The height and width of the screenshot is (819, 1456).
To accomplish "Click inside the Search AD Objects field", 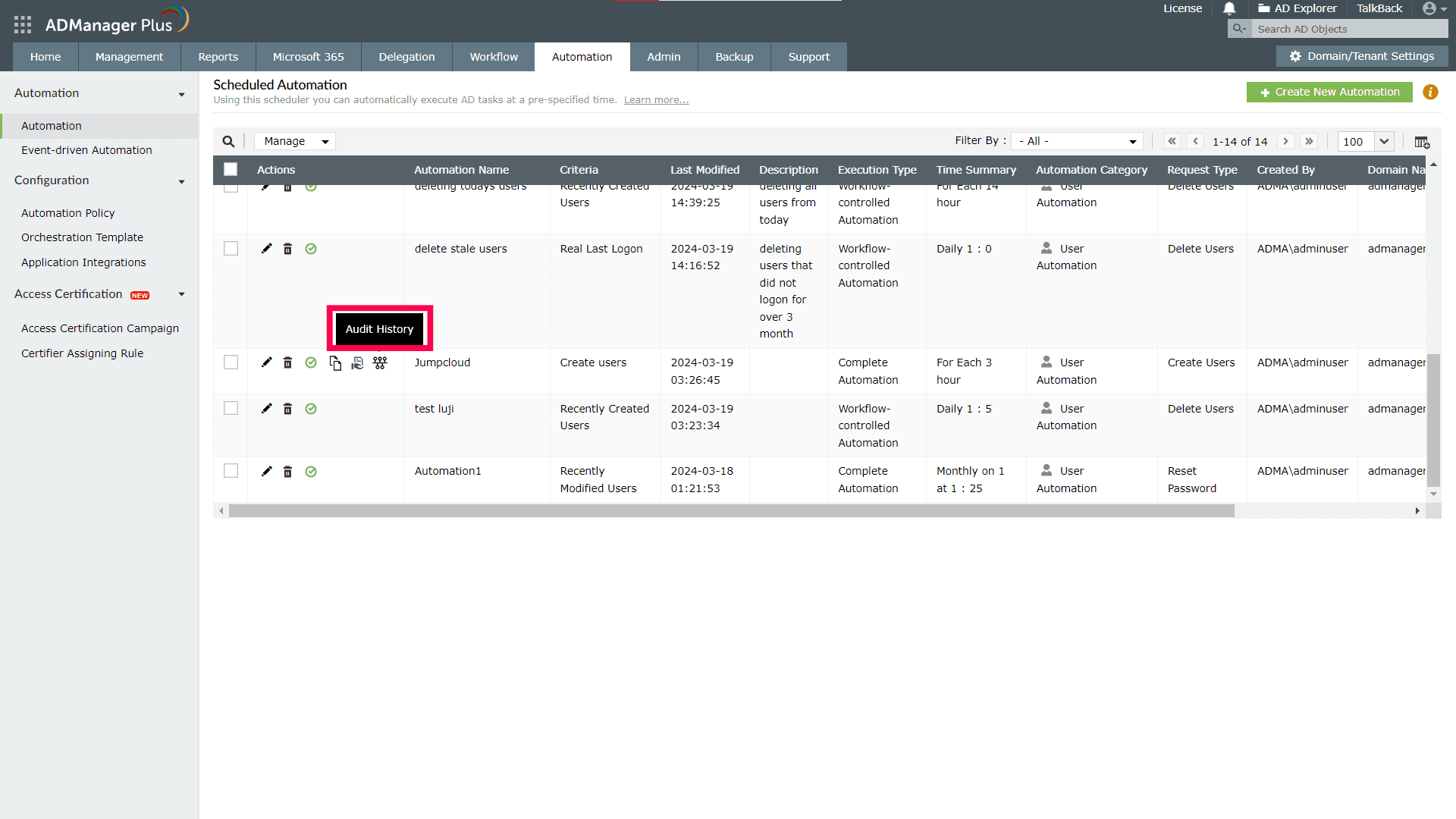I will click(x=1350, y=29).
